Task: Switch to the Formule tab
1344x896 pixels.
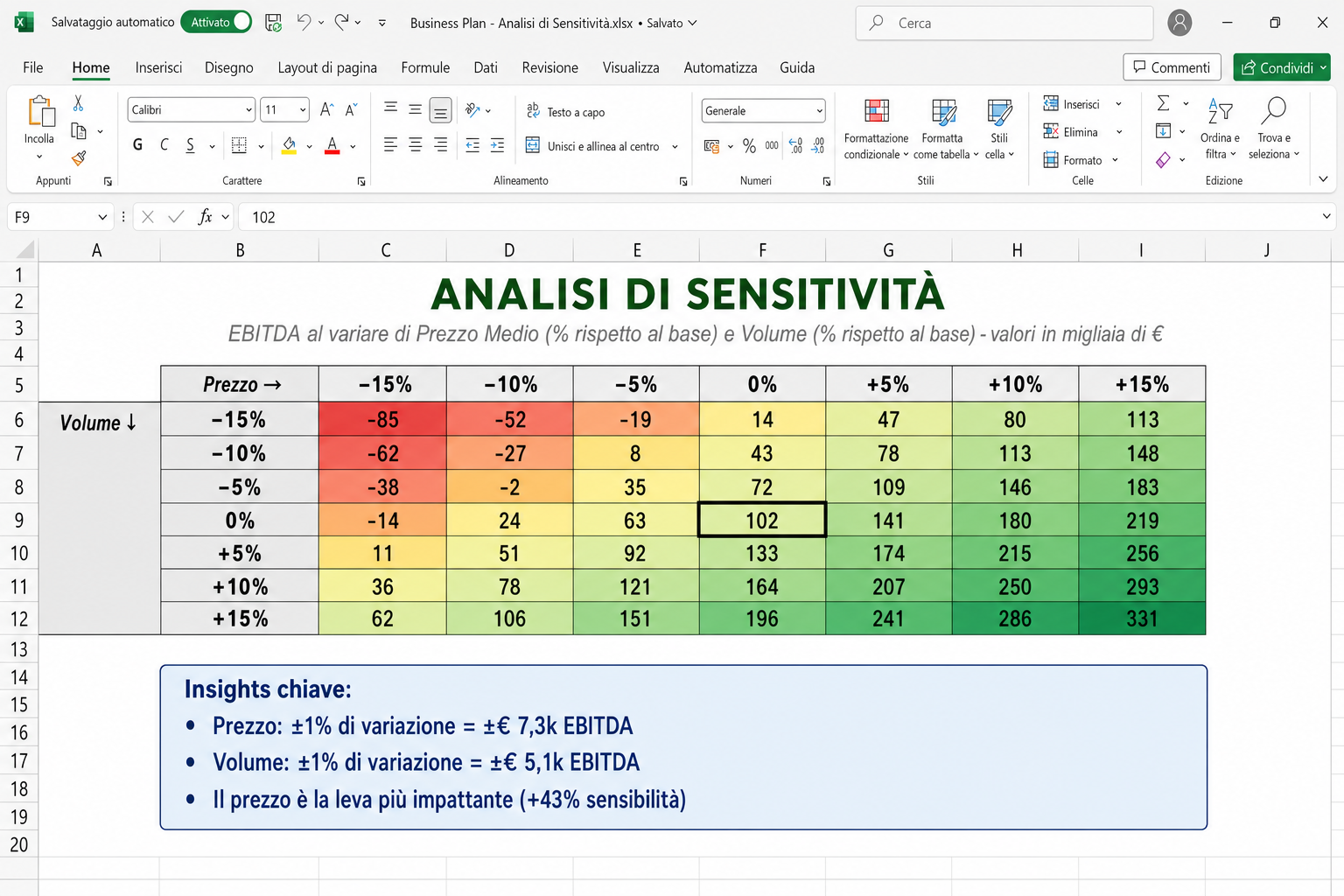Action: tap(425, 67)
